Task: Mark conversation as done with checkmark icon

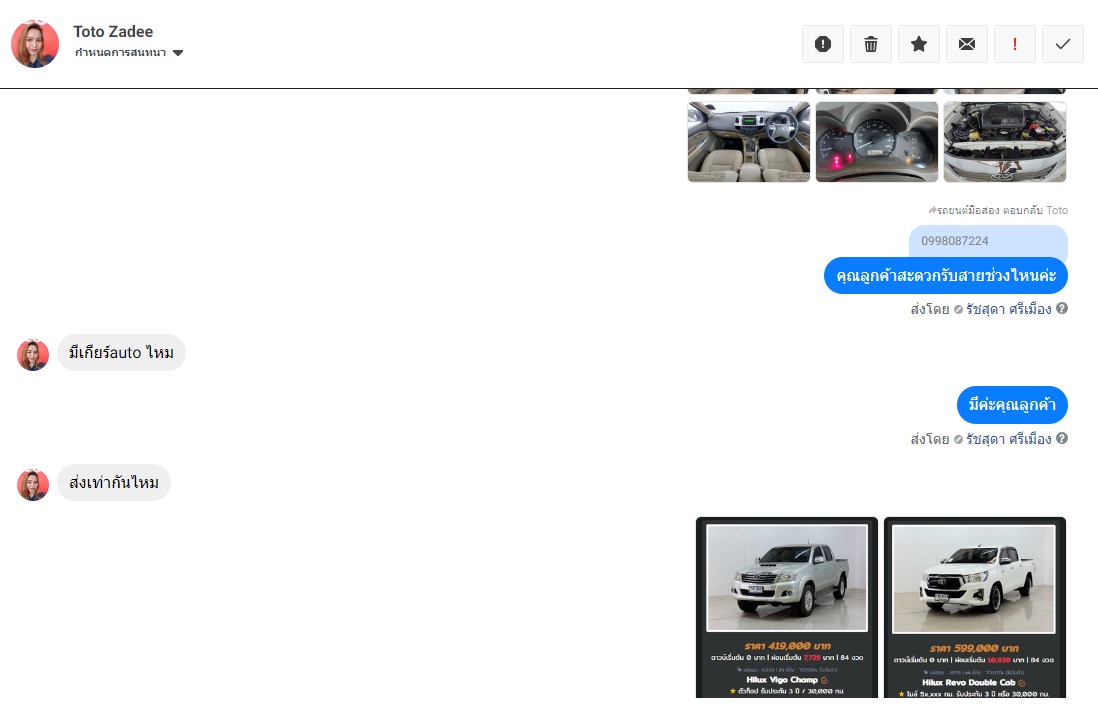Action: click(x=1063, y=44)
